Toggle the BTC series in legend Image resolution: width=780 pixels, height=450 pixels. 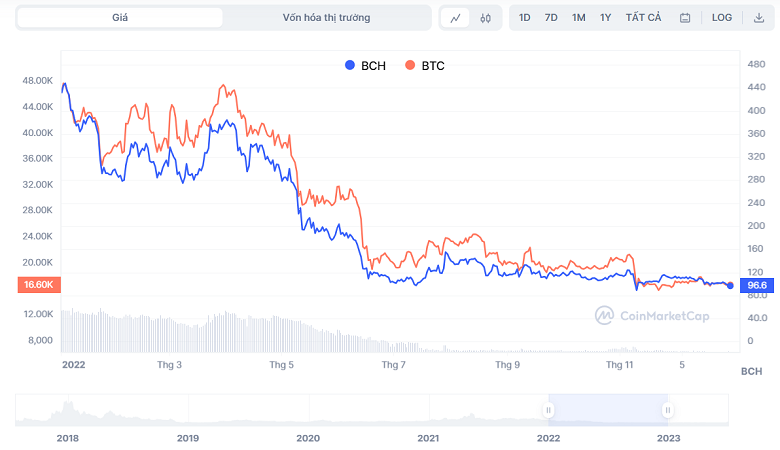tap(426, 65)
